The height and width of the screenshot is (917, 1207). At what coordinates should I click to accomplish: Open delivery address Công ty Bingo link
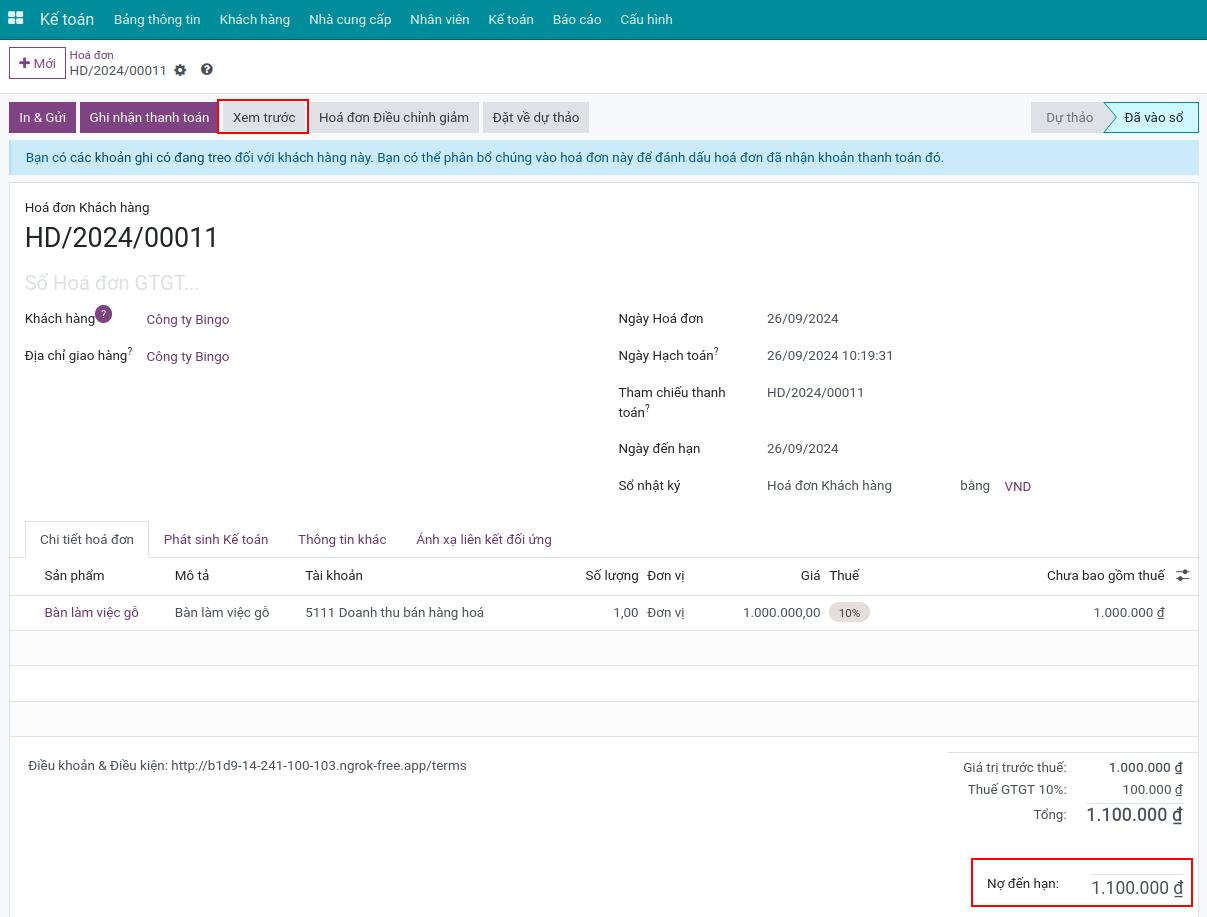(x=188, y=357)
